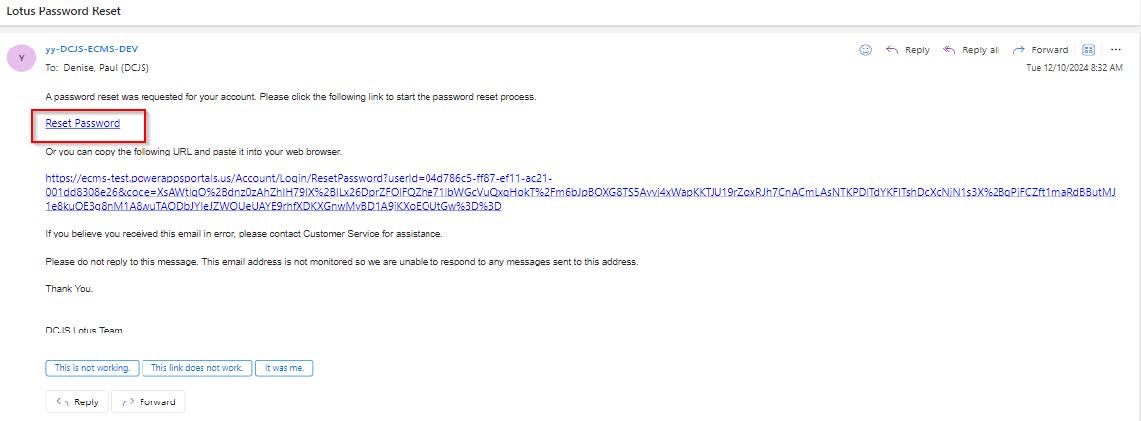Screen dimensions: 1141x421
Task: Click the Lotus Password Reset subject title
Action: 63,10
